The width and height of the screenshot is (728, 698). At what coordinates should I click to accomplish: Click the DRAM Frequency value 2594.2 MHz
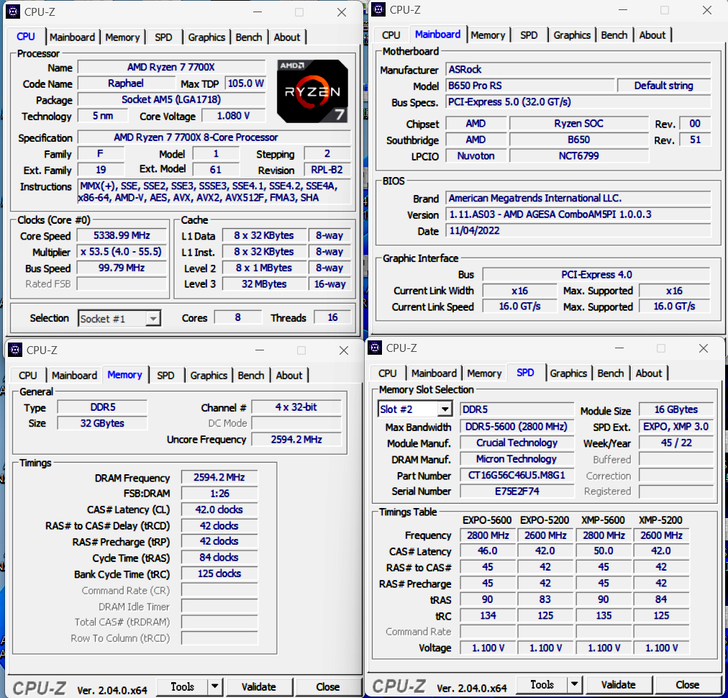coord(219,477)
